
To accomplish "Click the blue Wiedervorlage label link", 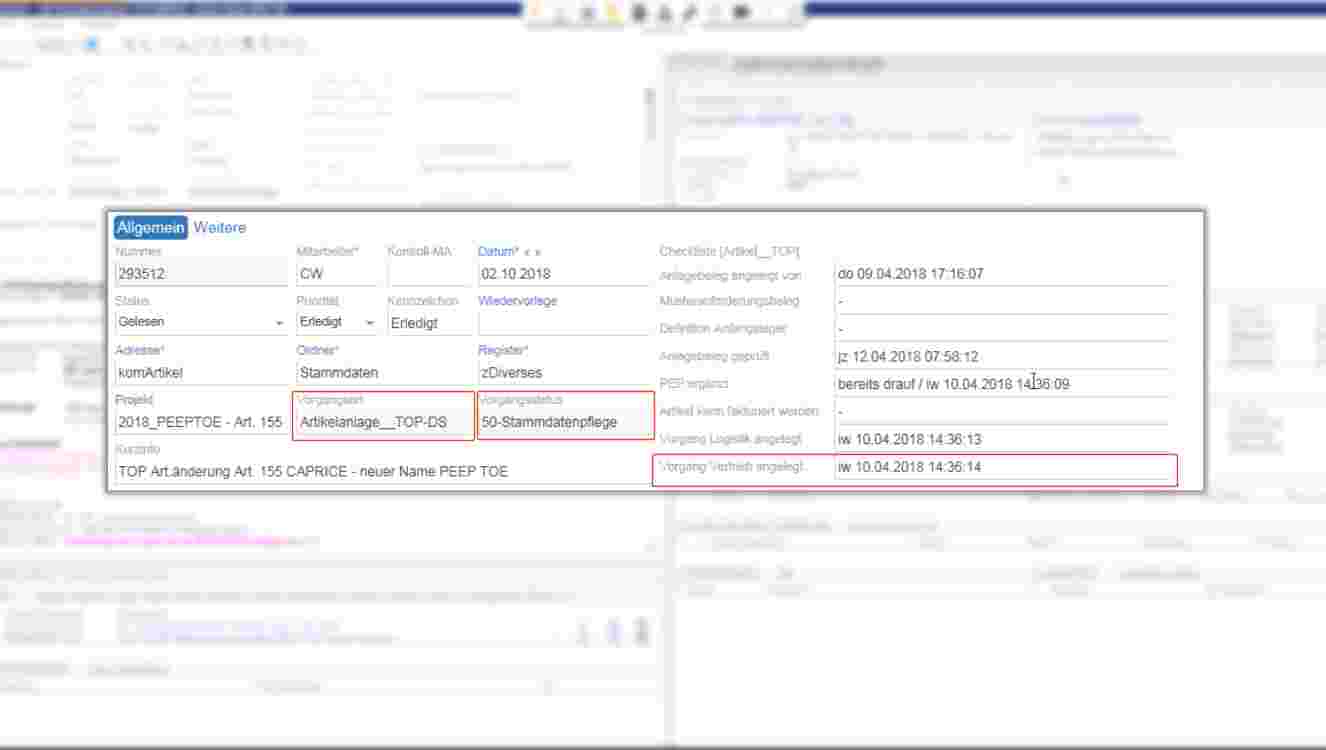I will click(x=517, y=301).
